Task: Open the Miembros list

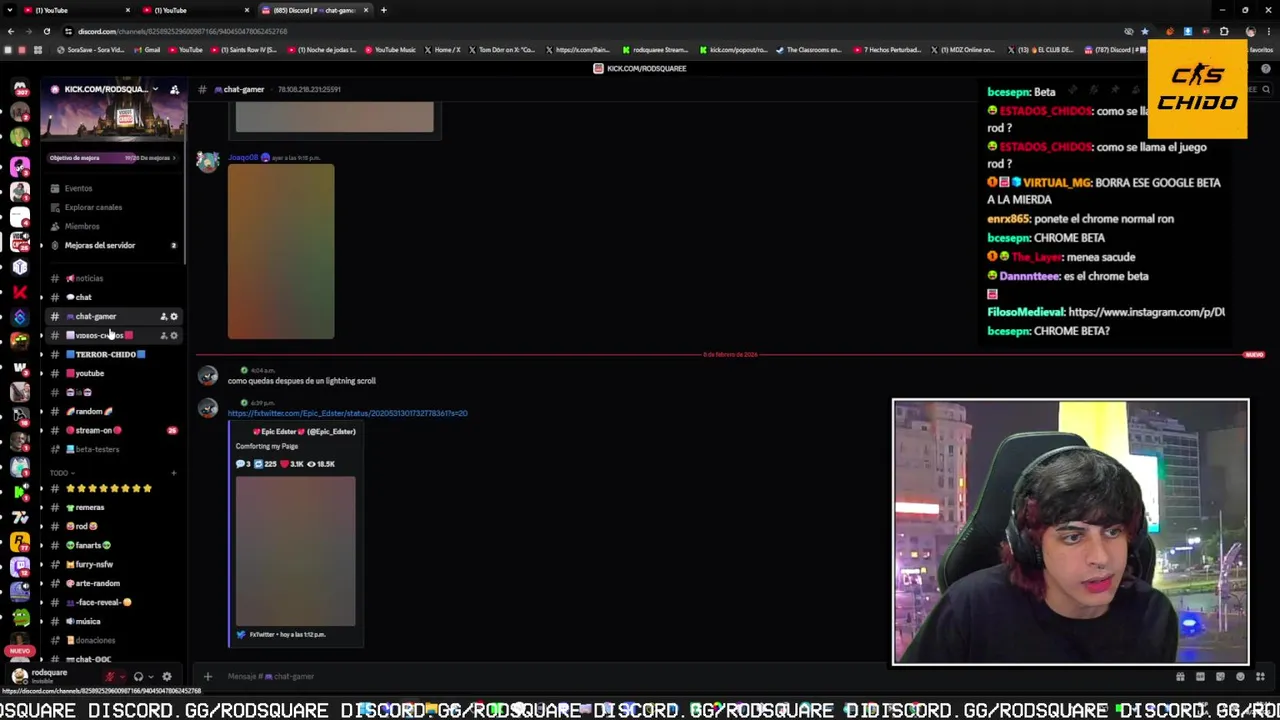Action: 112,226
